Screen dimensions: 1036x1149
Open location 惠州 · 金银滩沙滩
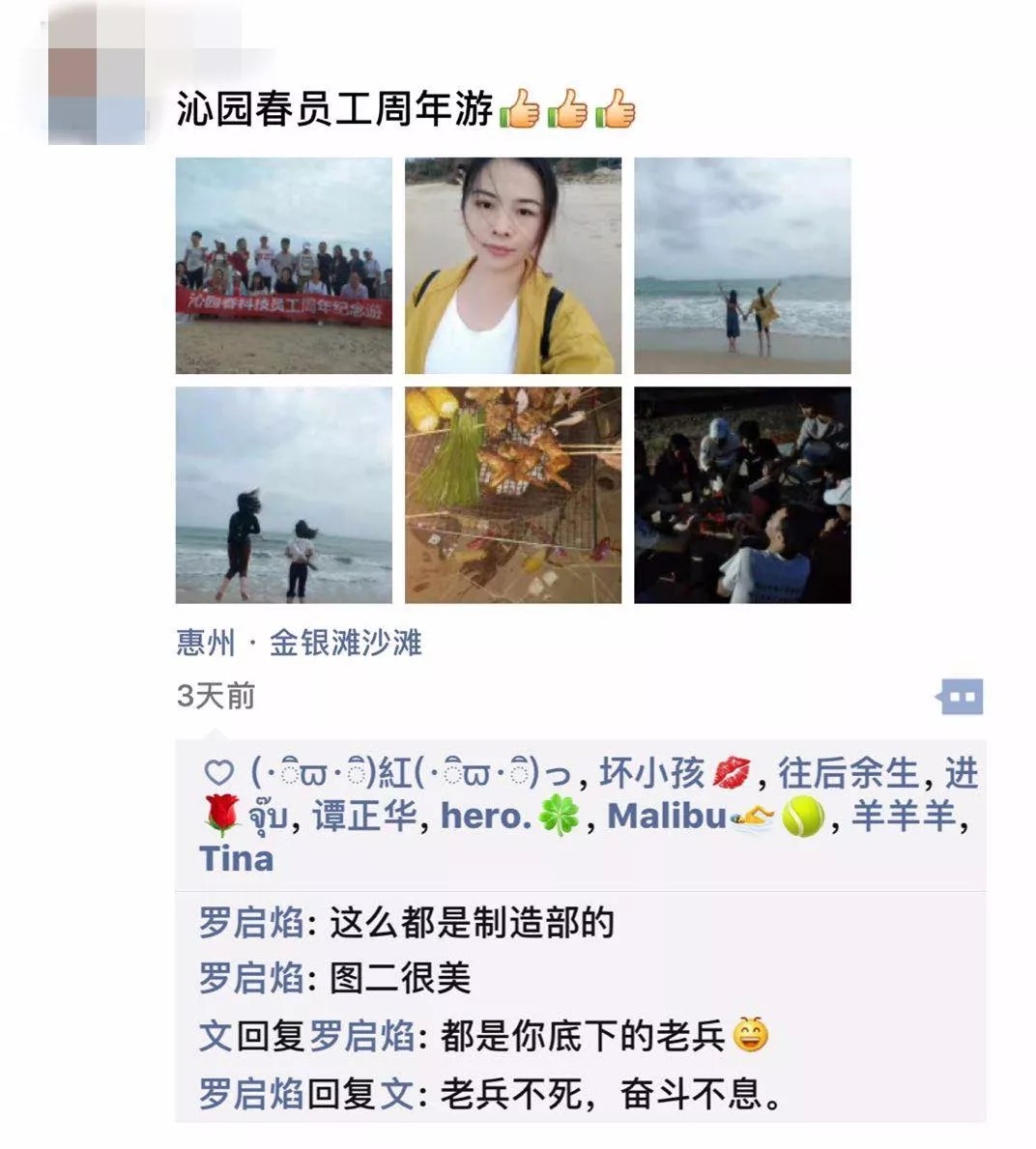299,643
